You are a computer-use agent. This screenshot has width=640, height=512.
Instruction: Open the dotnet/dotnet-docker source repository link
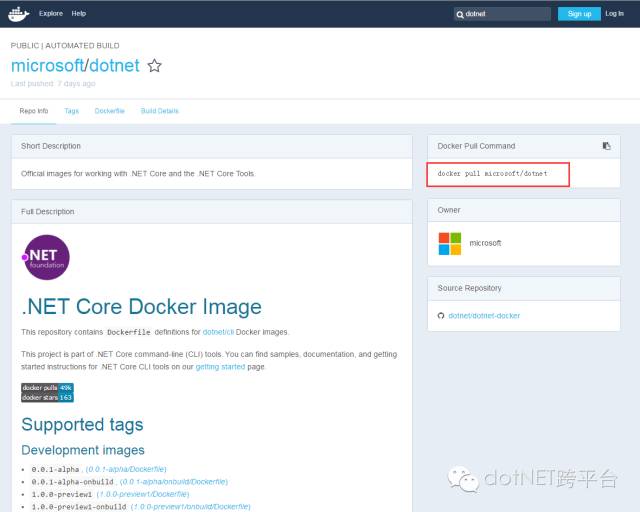coord(484,316)
